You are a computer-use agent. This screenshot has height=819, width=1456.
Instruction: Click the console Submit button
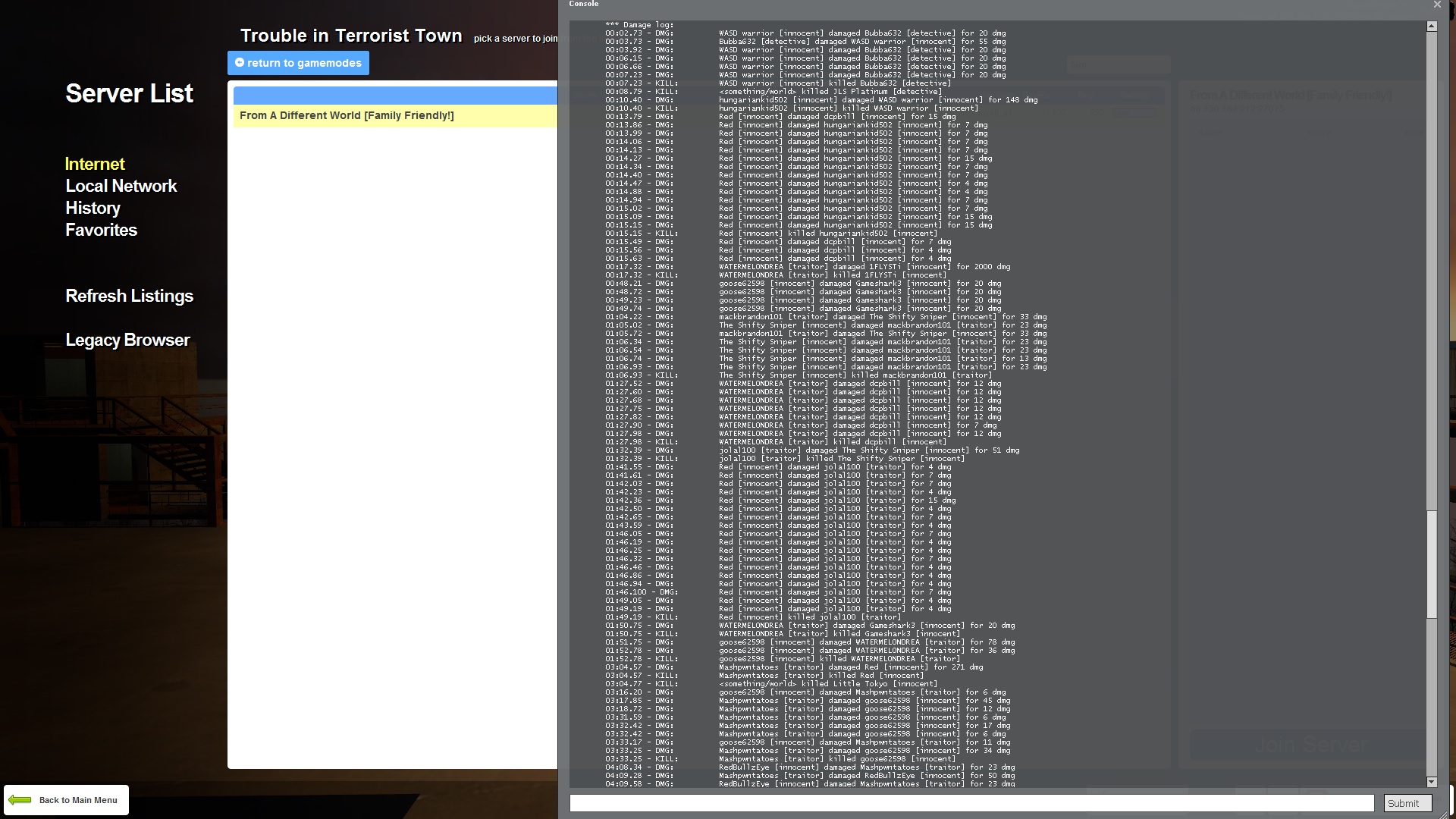pos(1407,803)
